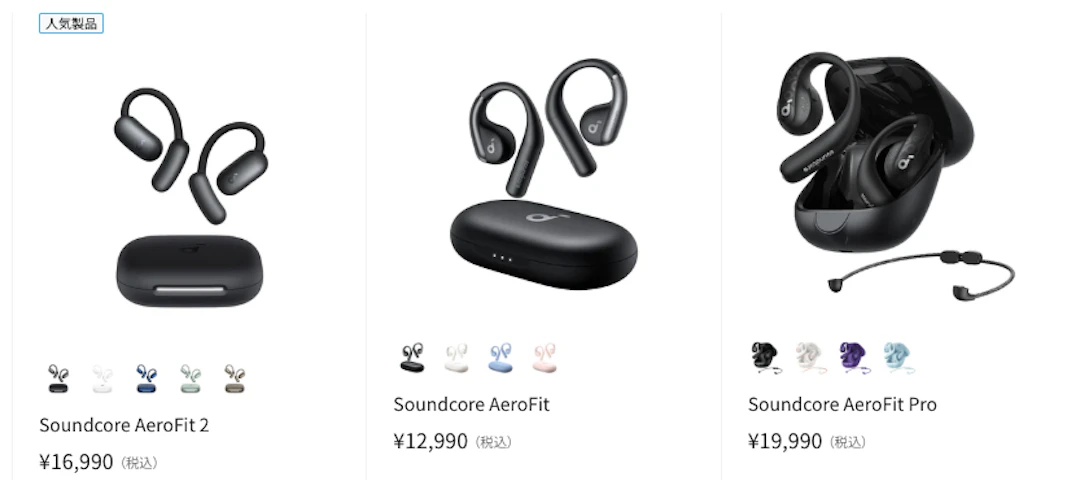Click the 人気製品 badge label
The image size is (1080, 490).
click(71, 23)
